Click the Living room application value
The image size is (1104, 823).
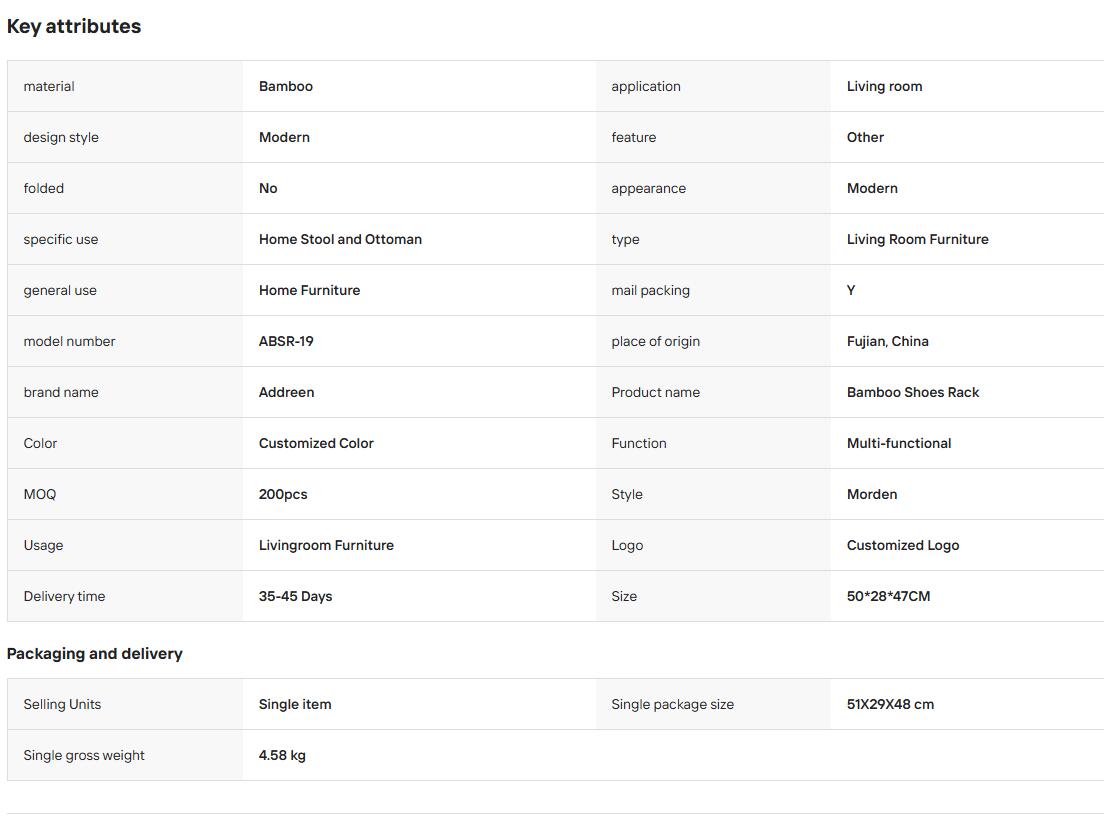[x=884, y=86]
